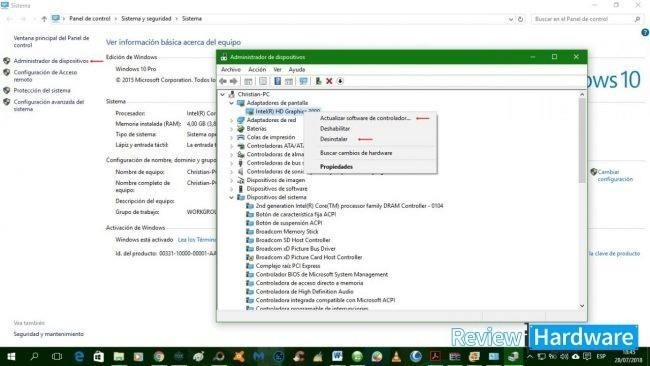Image resolution: width=650 pixels, height=366 pixels.
Task: Open address bar history dropdown arrow
Action: pyautogui.click(x=511, y=19)
